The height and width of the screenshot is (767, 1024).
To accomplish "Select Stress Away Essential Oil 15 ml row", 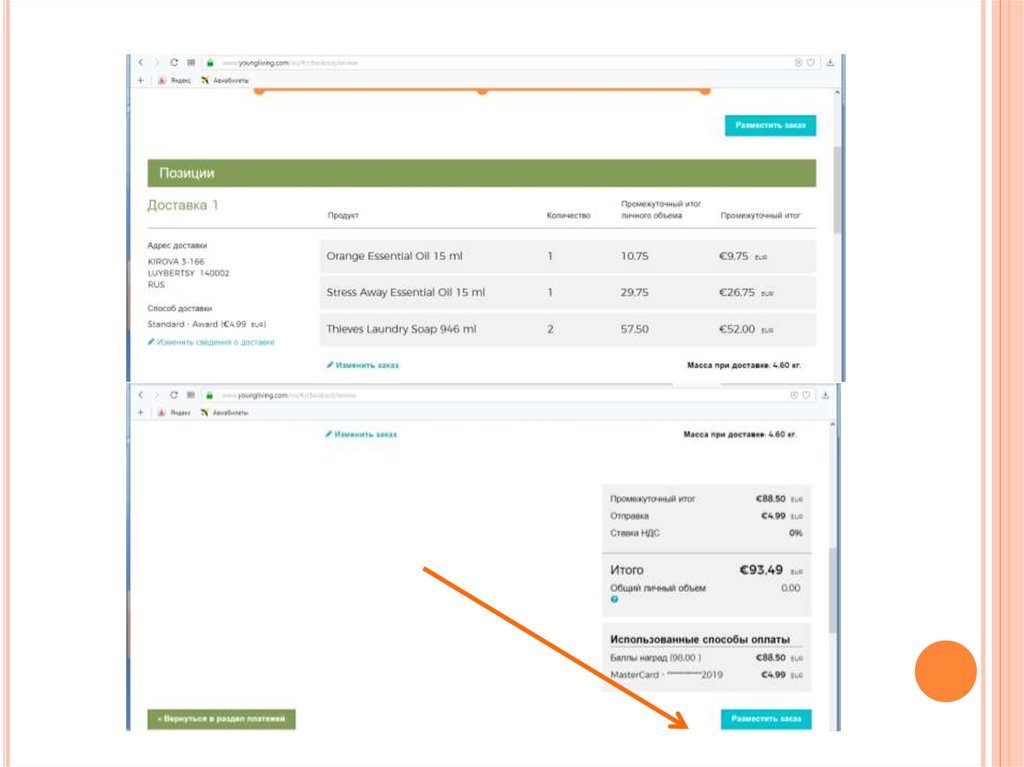I will 568,293.
